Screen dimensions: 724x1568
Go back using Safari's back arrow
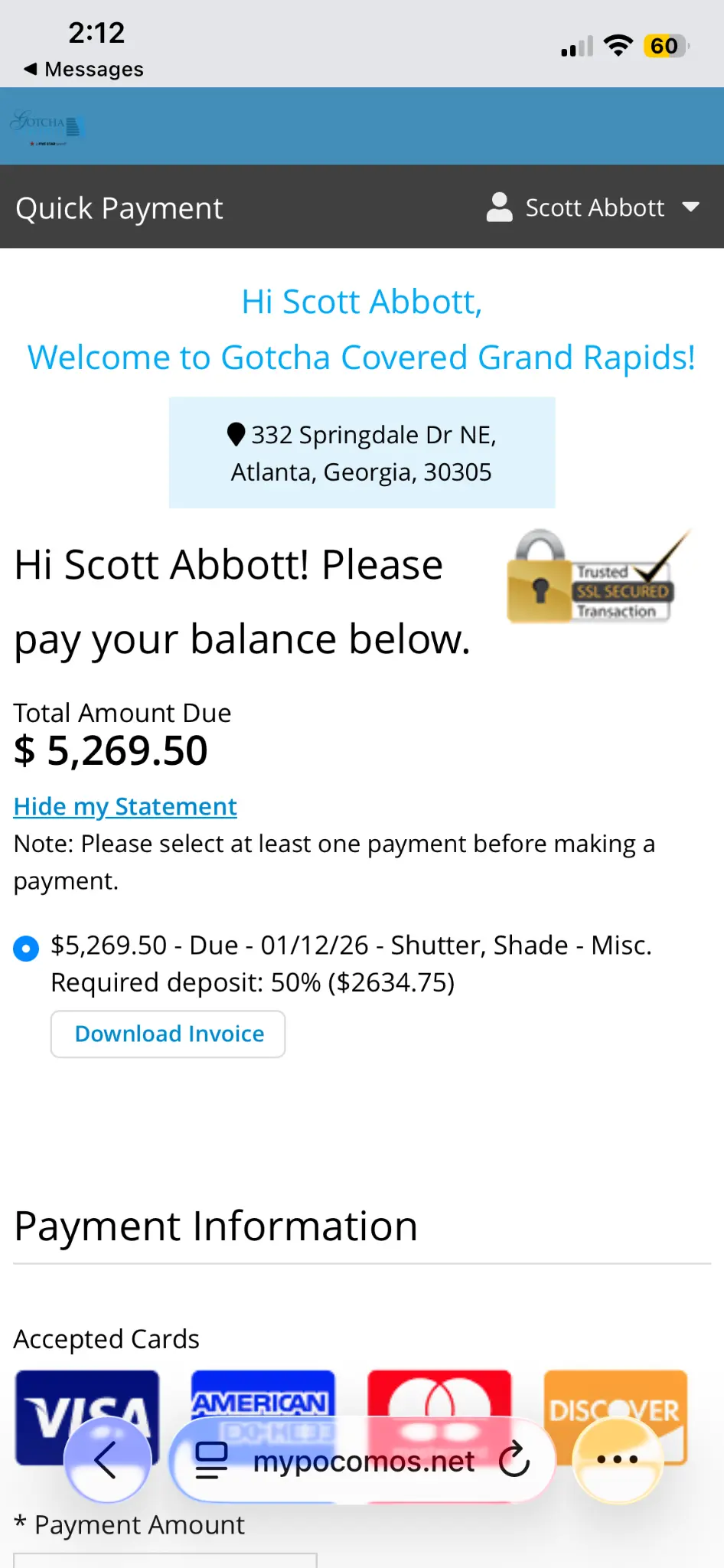(x=107, y=1459)
